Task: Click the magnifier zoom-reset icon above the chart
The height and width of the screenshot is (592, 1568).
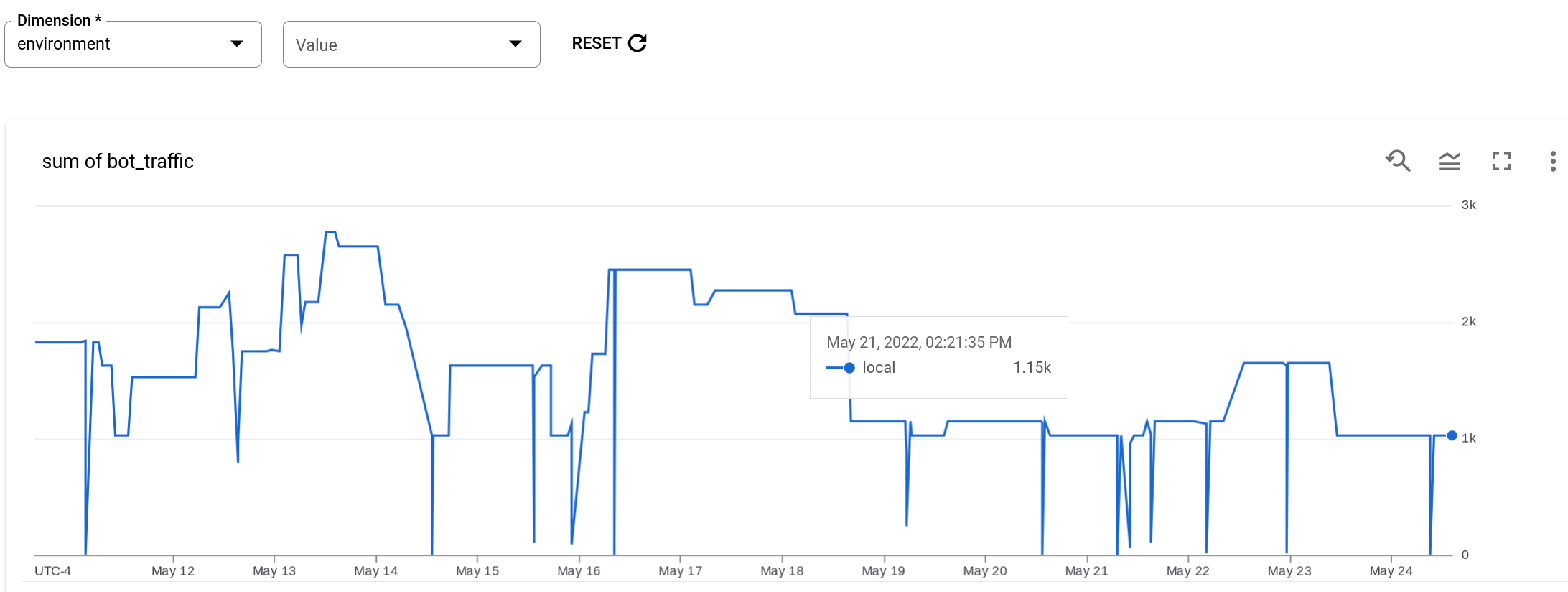Action: pos(1399,161)
